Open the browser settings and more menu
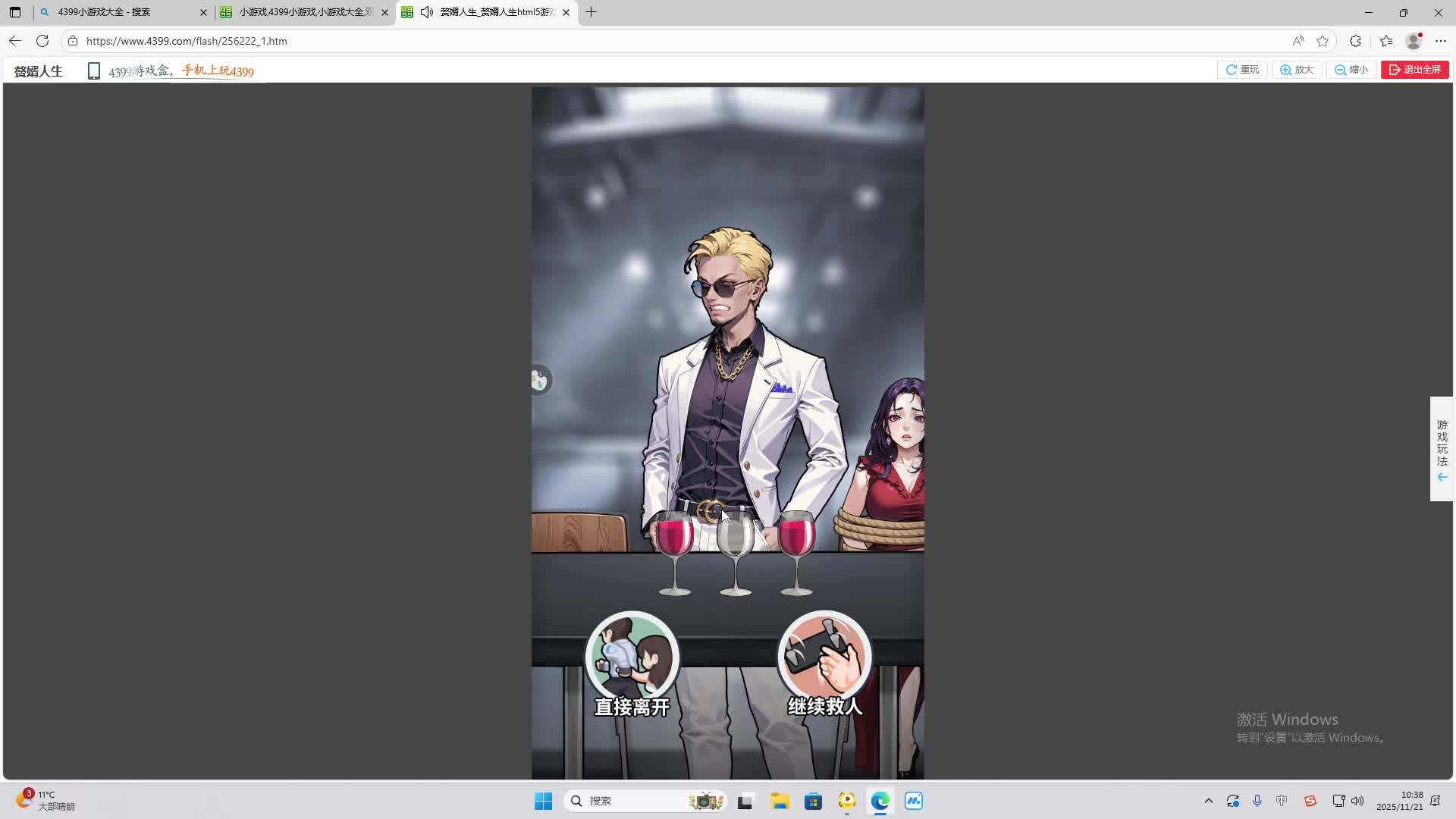The height and width of the screenshot is (819, 1456). [x=1441, y=41]
